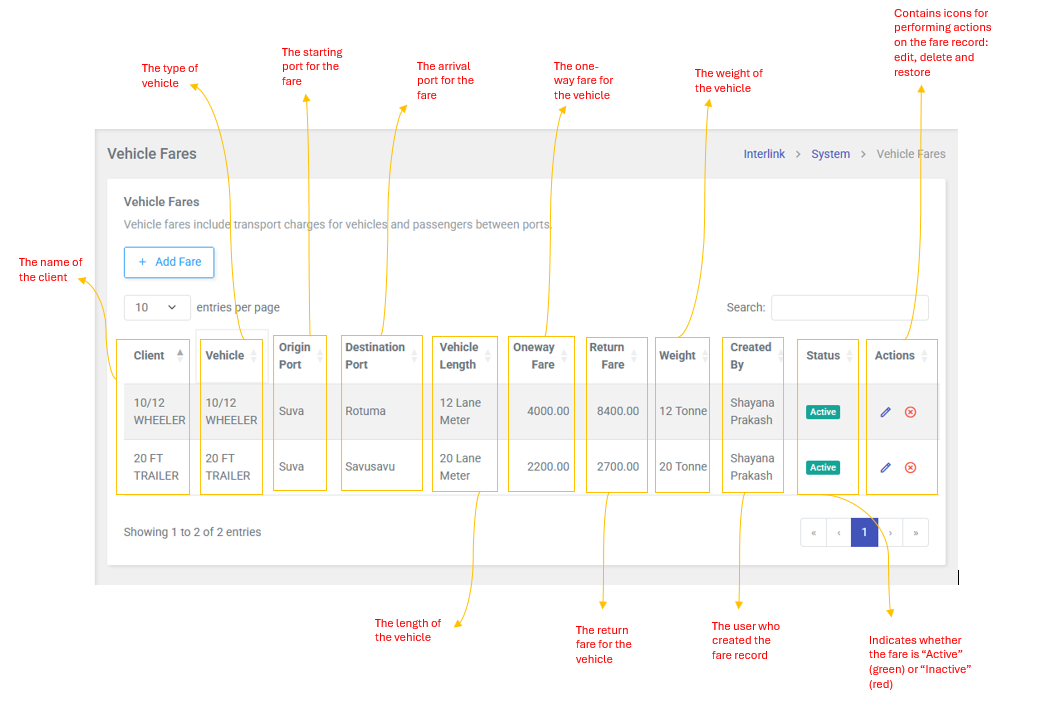Go to the next page arrow
Screen dimensions: 1038x709
[x=890, y=533]
